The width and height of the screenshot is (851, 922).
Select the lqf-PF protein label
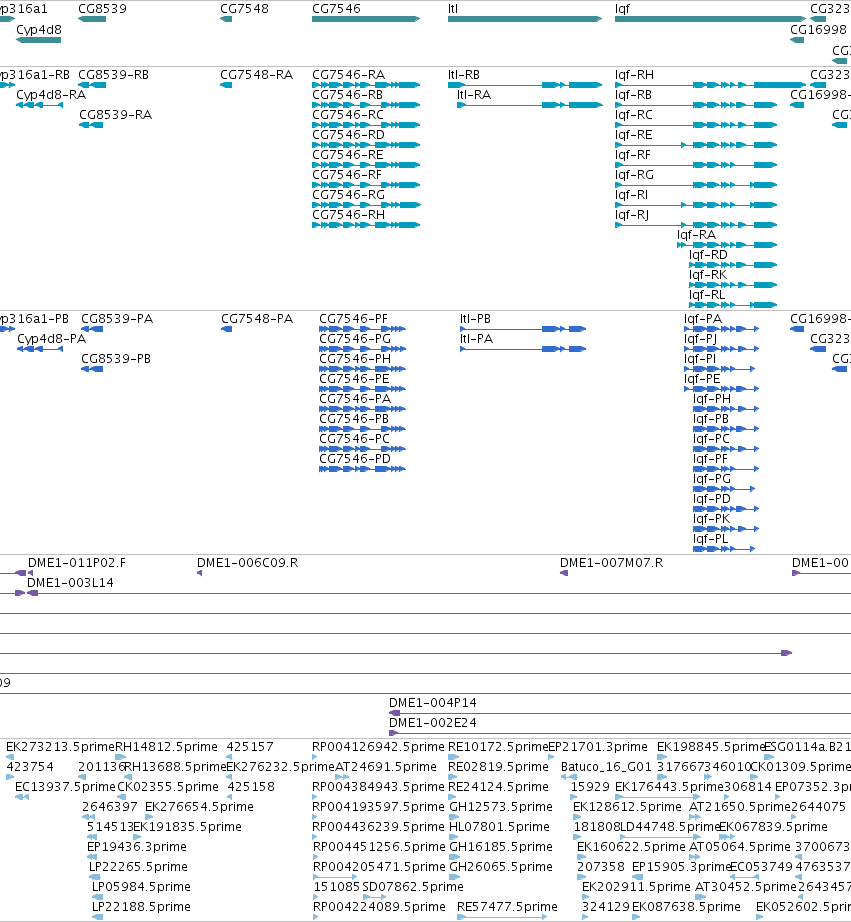coord(710,459)
